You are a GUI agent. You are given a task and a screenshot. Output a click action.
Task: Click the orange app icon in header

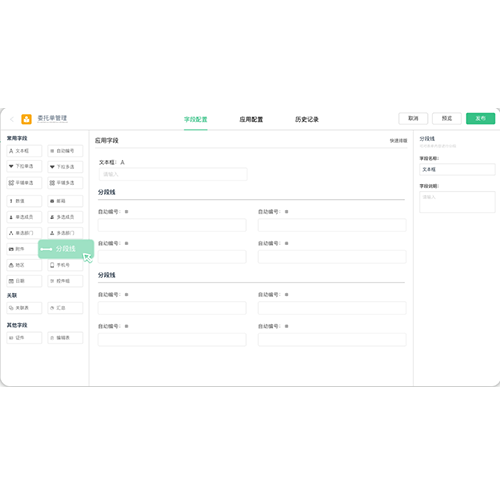pyautogui.click(x=26, y=119)
